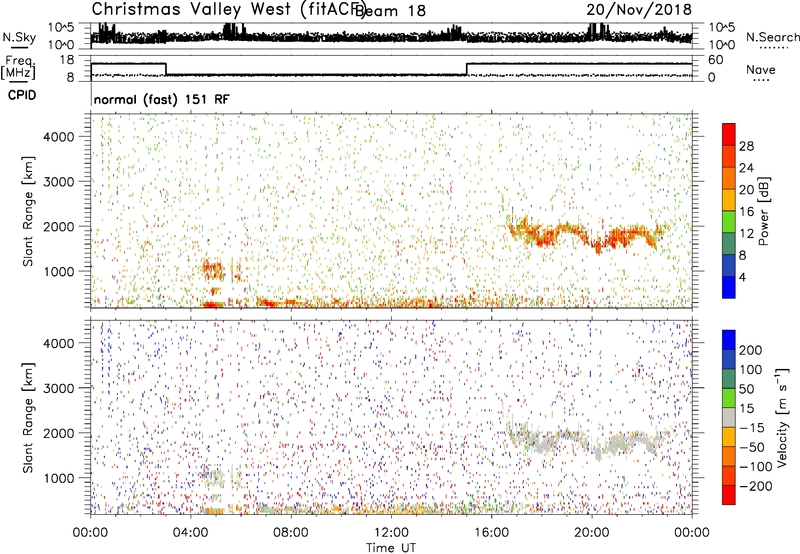Click the light green 12–16 dB power segment
Image resolution: width=800 pixels, height=554 pixels.
click(729, 222)
